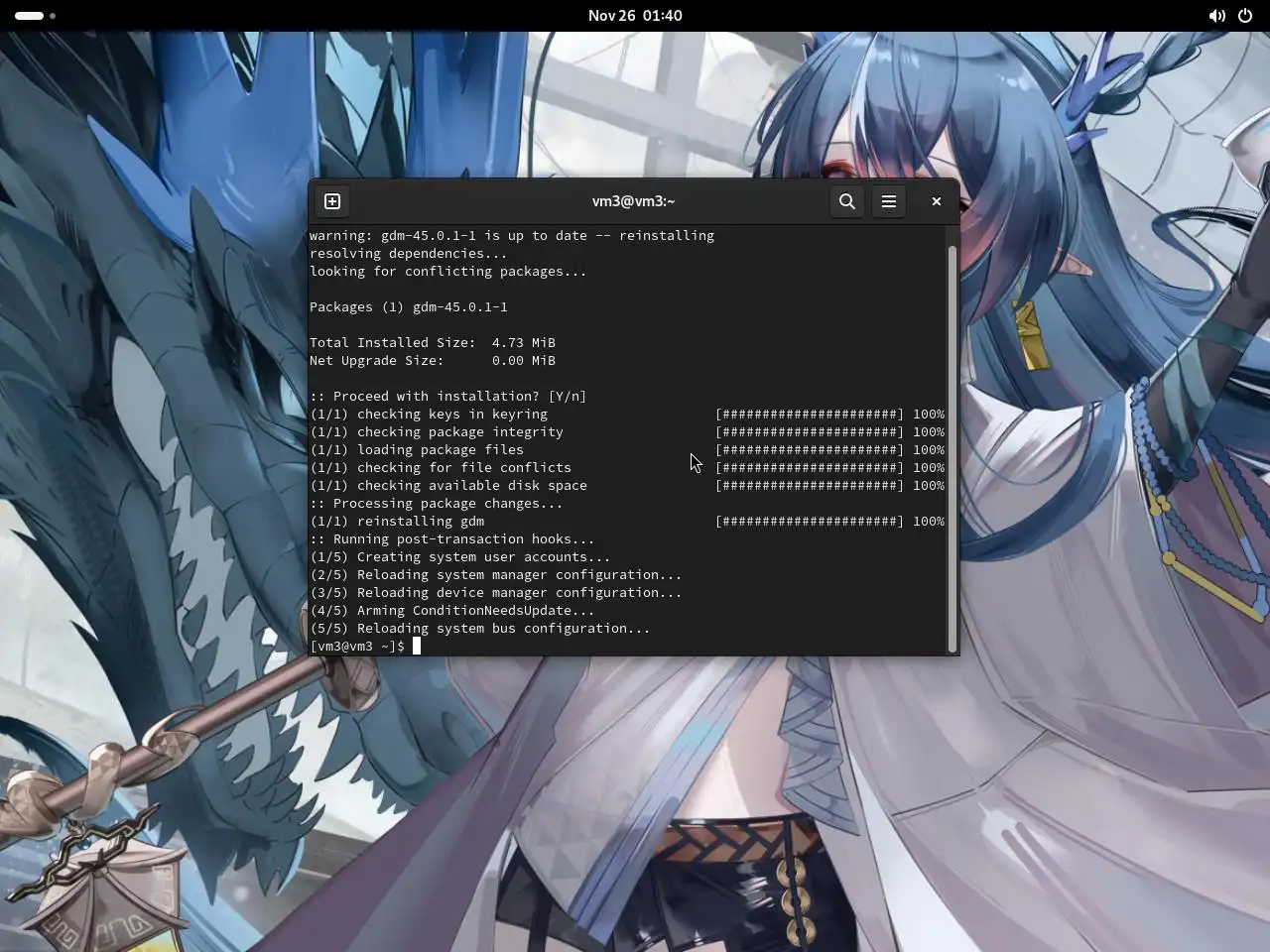Click '(3/5) Reloading device manager configuration...' line
The height and width of the screenshot is (952, 1270).
point(496,593)
